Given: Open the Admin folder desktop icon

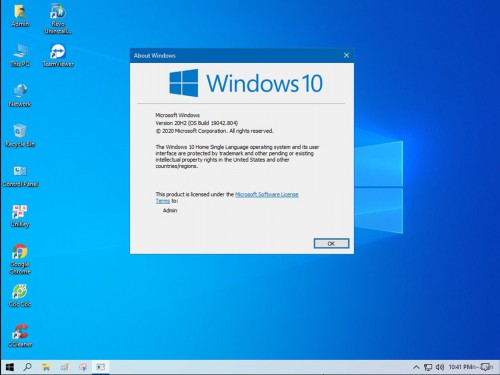Looking at the screenshot, I should [x=20, y=15].
